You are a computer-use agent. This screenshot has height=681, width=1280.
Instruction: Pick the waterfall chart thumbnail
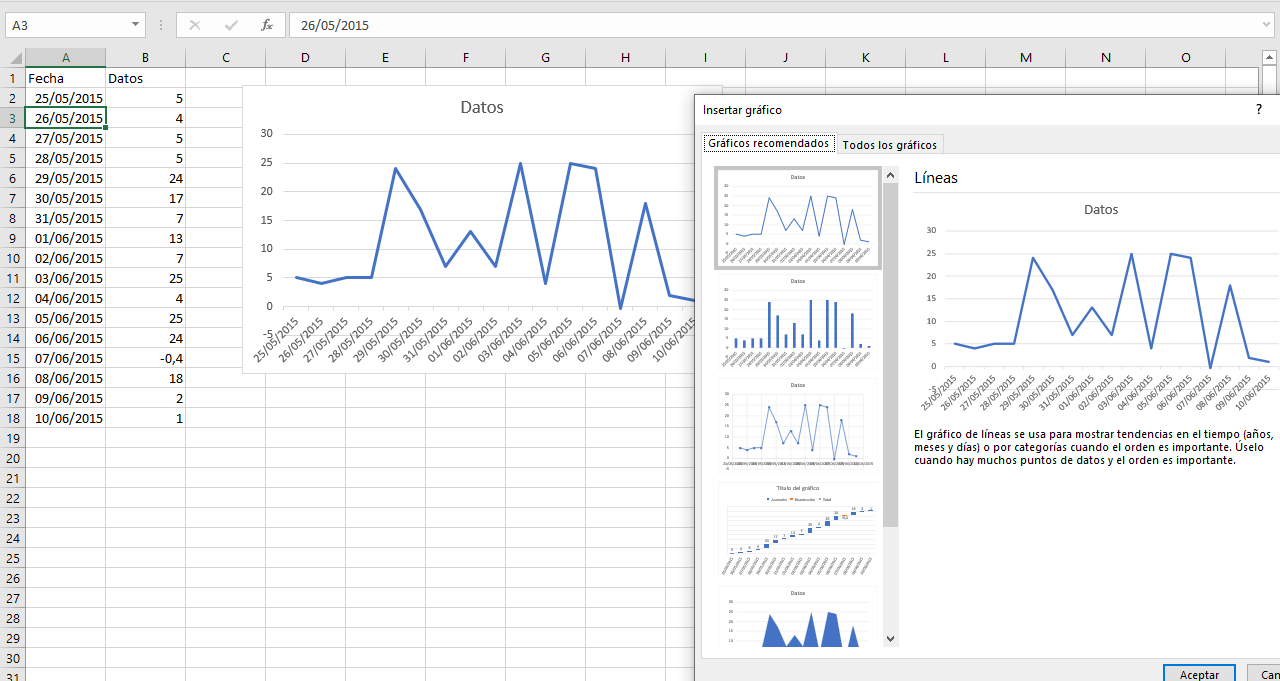tap(797, 529)
